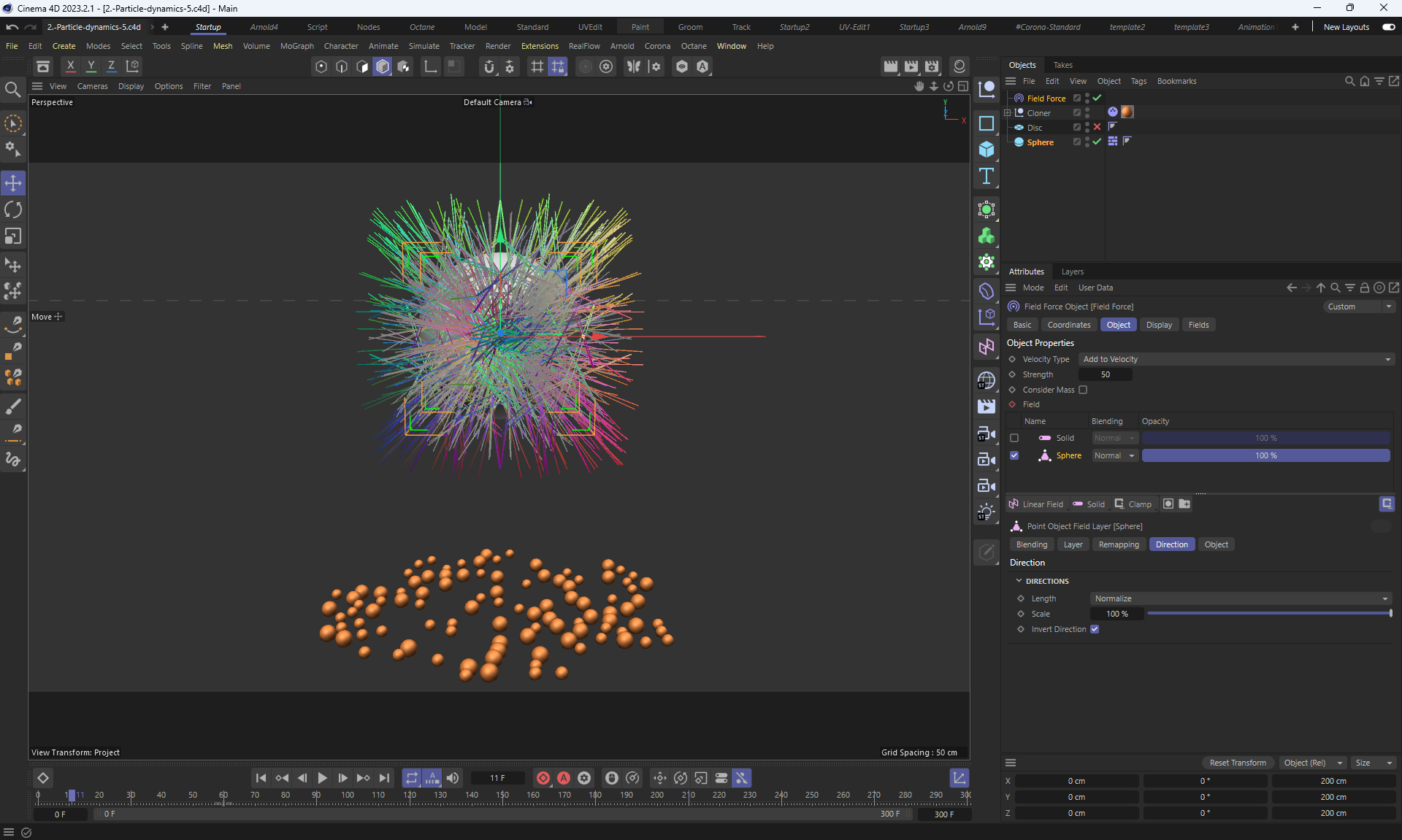Switch to the Fields tab

click(x=1198, y=325)
